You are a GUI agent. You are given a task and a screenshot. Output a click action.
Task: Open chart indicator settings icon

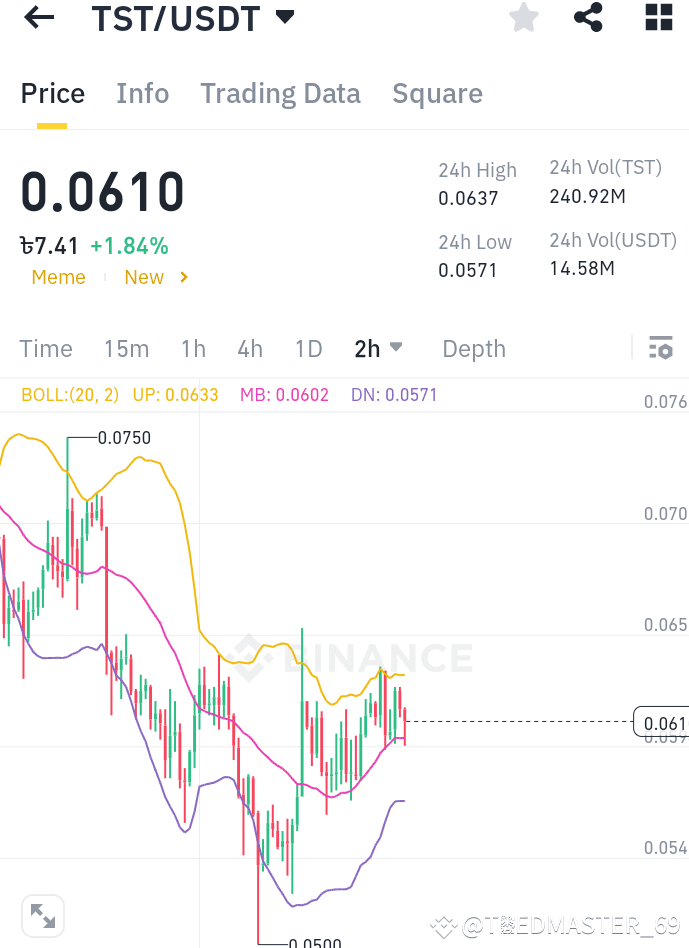661,348
